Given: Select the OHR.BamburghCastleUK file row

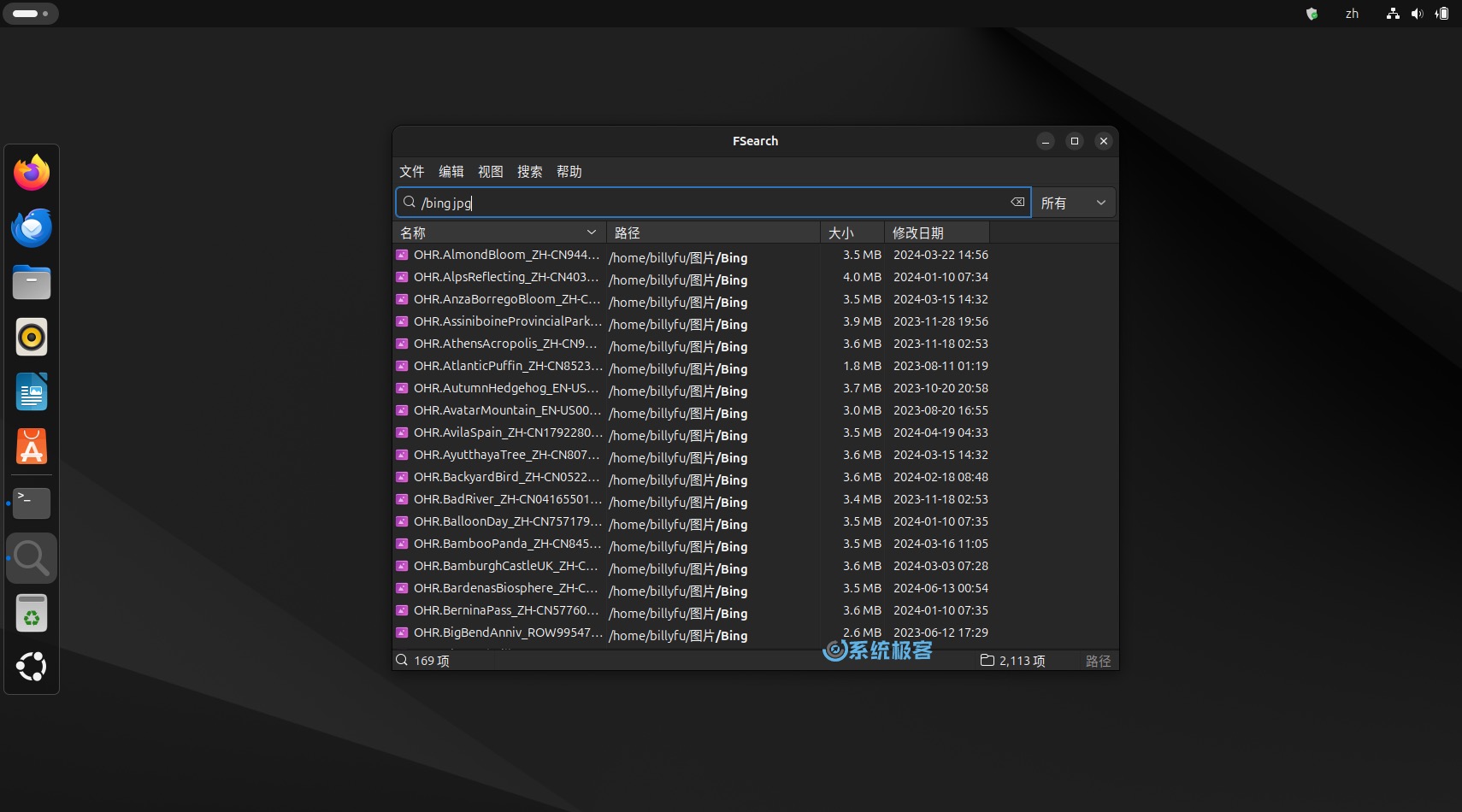Looking at the screenshot, I should click(755, 566).
